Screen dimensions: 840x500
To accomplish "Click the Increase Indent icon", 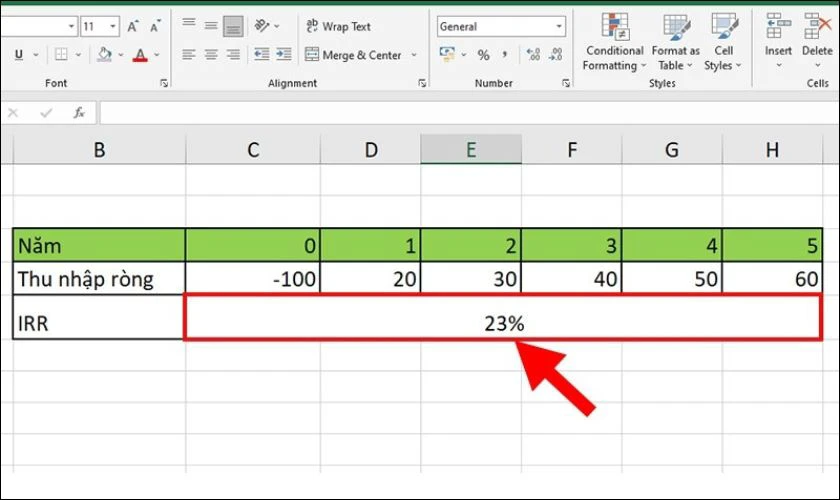I will click(x=284, y=54).
